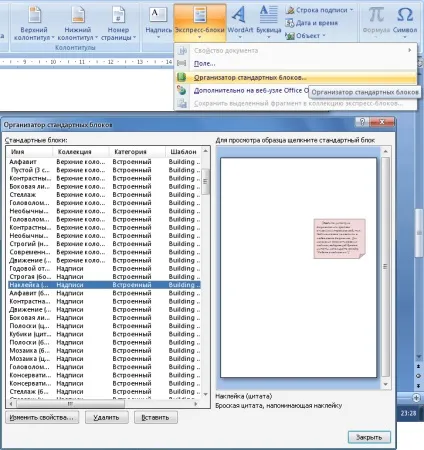This screenshot has height=450, width=424.
Task: Open the Символ symbol gallery
Action: coord(405,22)
